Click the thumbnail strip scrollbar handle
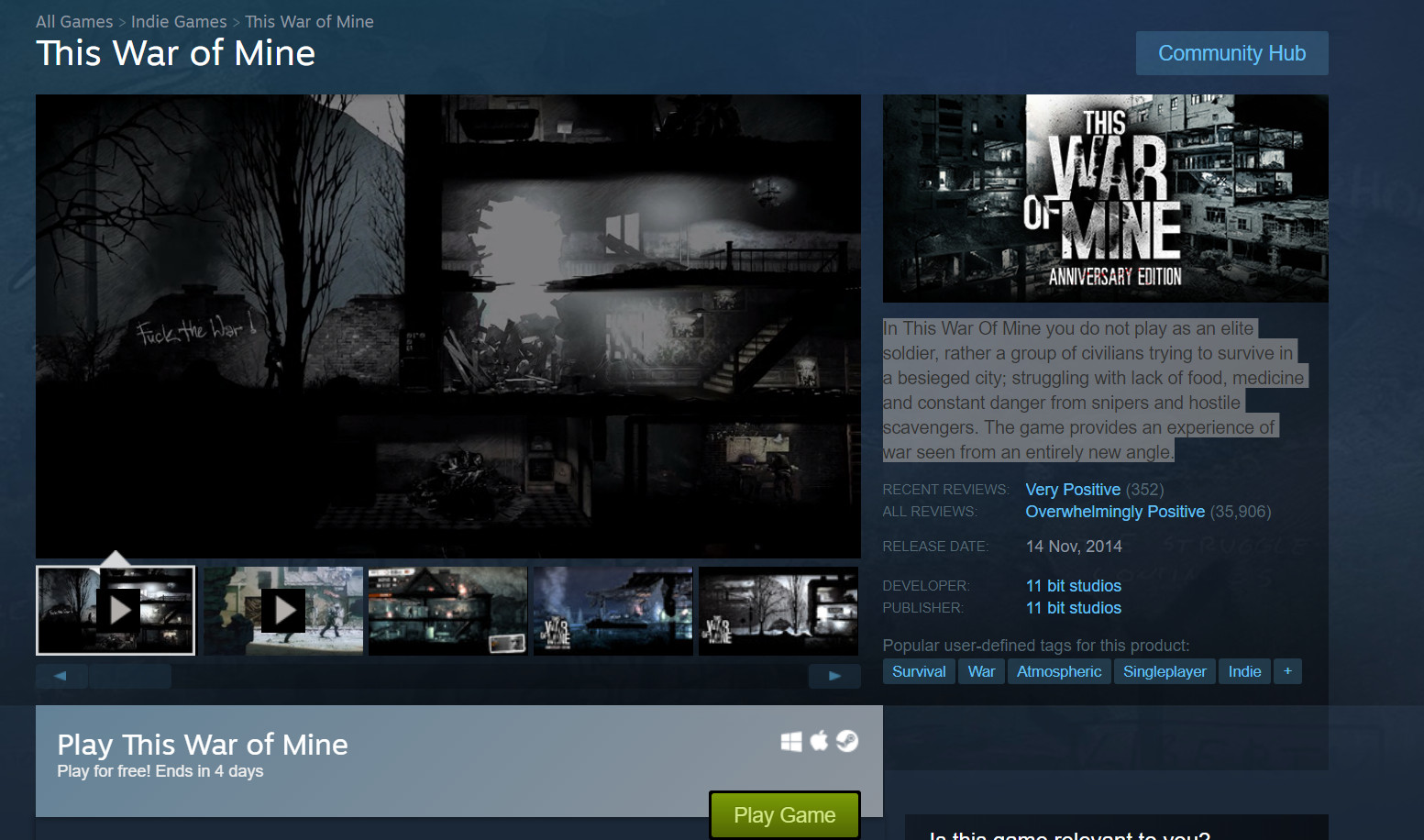The image size is (1424, 840). click(x=130, y=676)
